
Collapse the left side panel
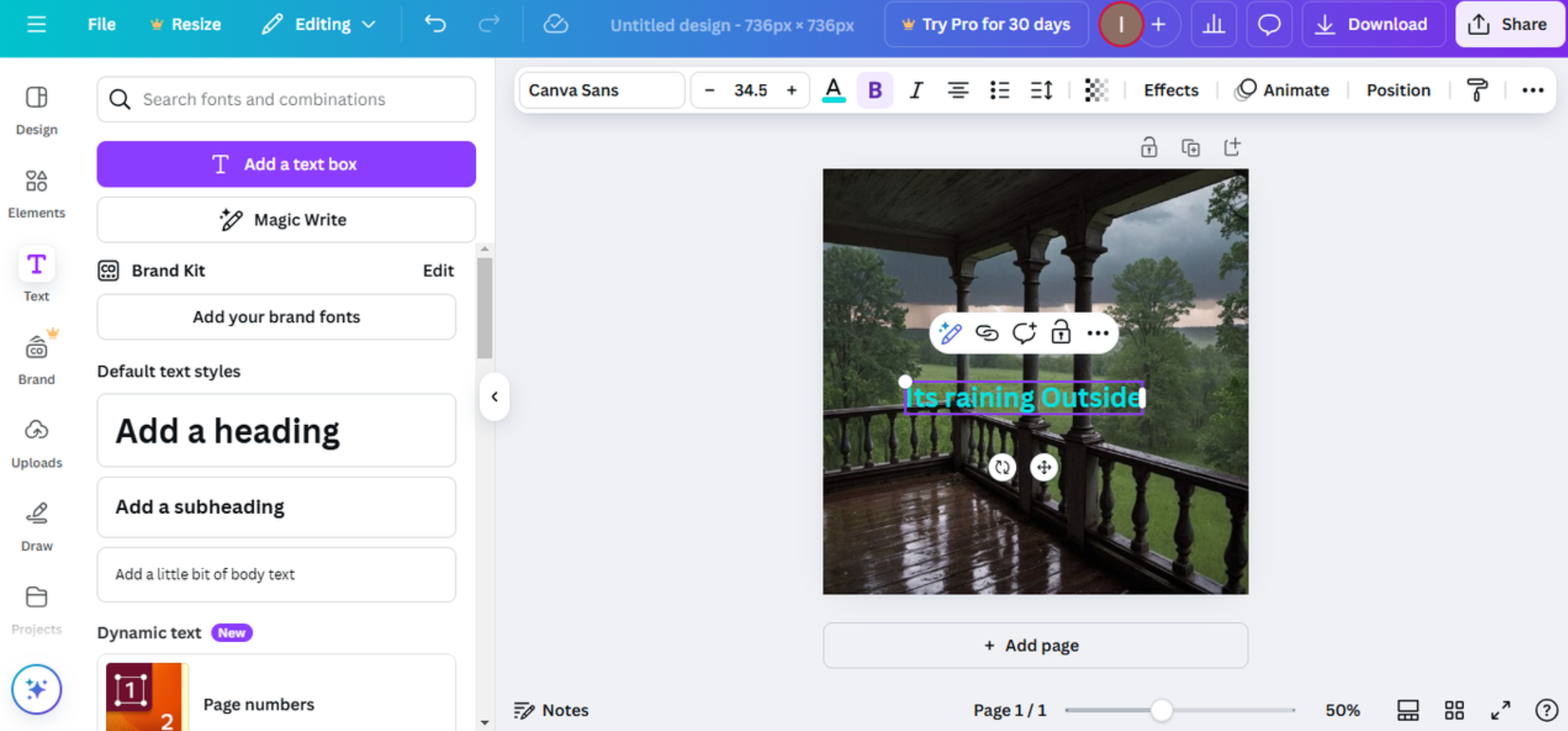point(494,397)
